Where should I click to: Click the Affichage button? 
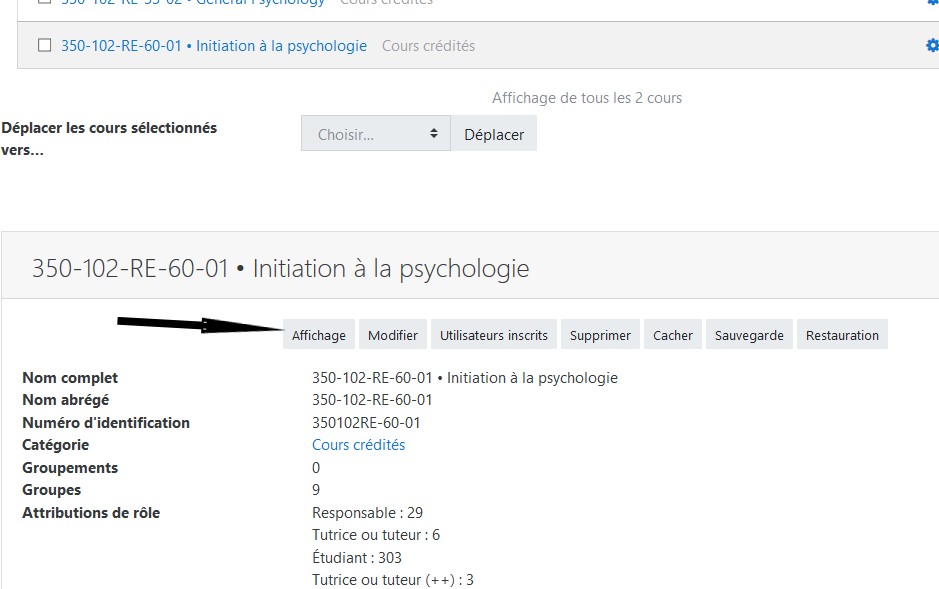pyautogui.click(x=318, y=335)
